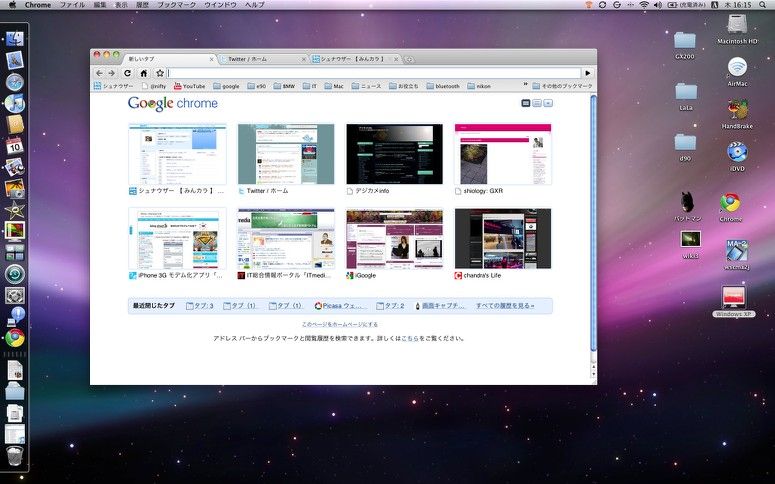This screenshot has width=775, height=484.
Task: Click the こちら help link
Action: click(410, 339)
